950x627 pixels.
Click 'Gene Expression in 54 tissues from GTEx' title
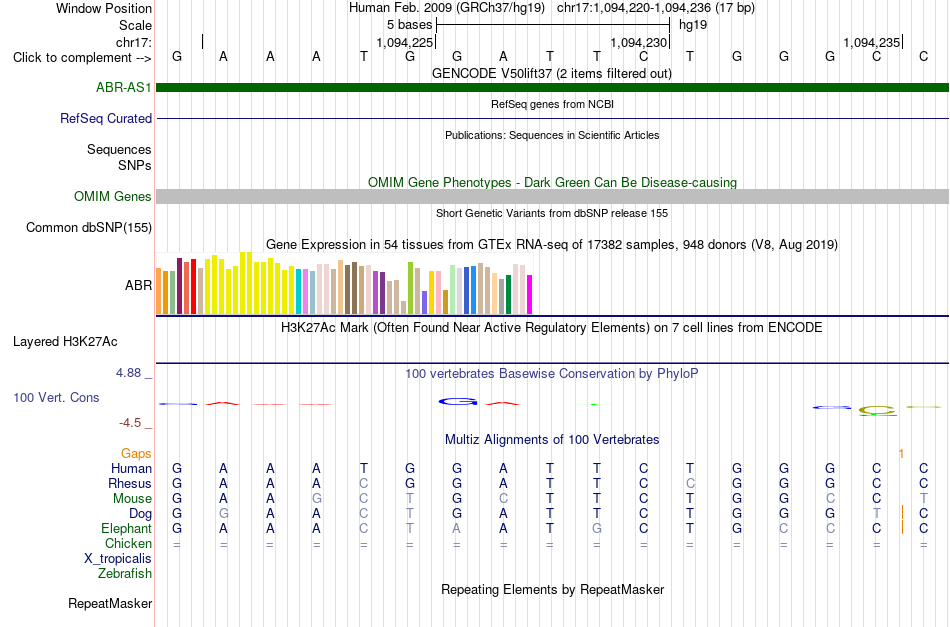552,245
